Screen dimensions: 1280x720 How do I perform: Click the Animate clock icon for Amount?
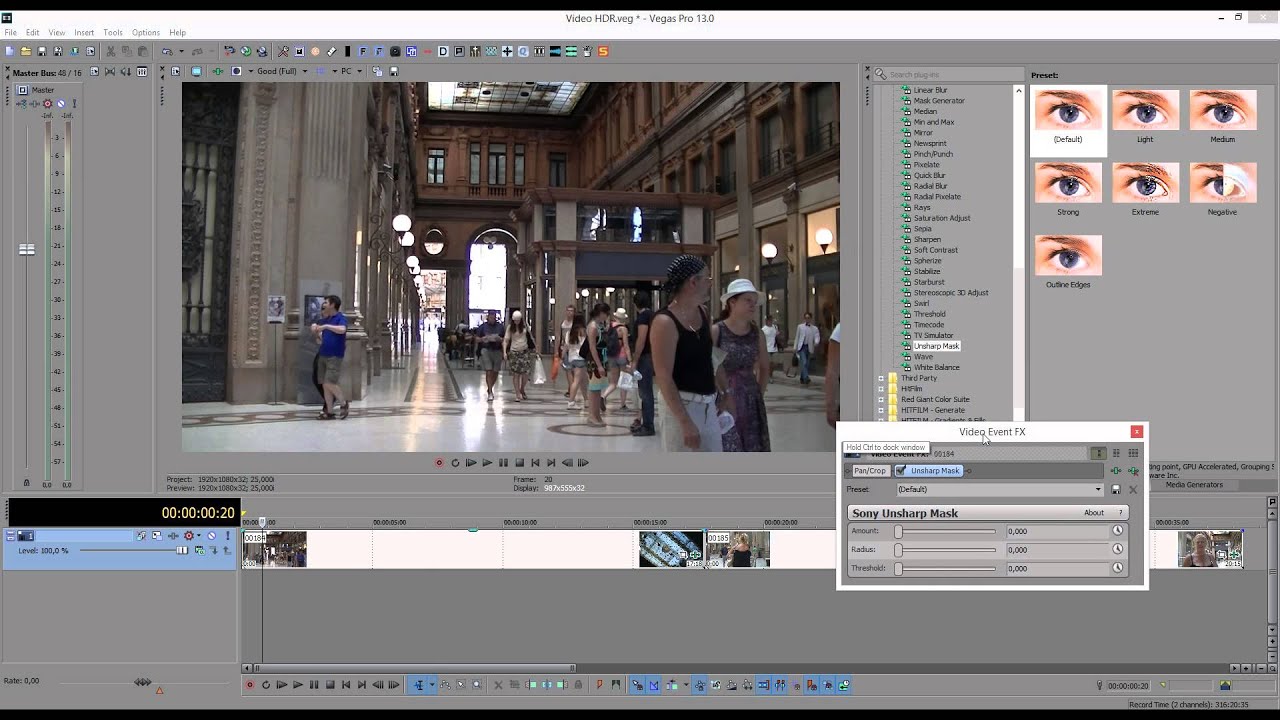pyautogui.click(x=1117, y=530)
